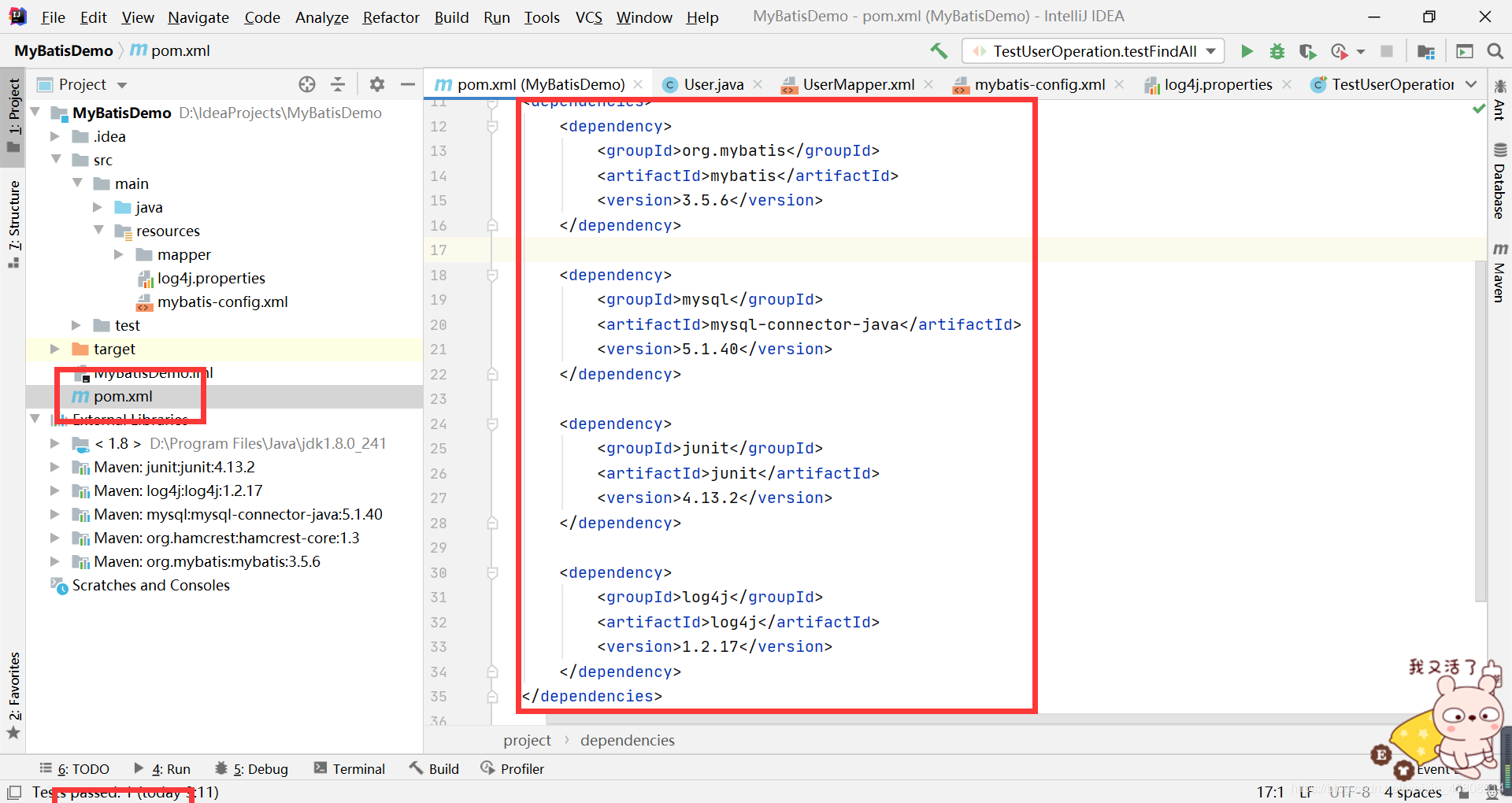Expand Maven: junit:junit:4.13.2 library
Viewport: 1512px width, 803px height.
click(x=55, y=467)
